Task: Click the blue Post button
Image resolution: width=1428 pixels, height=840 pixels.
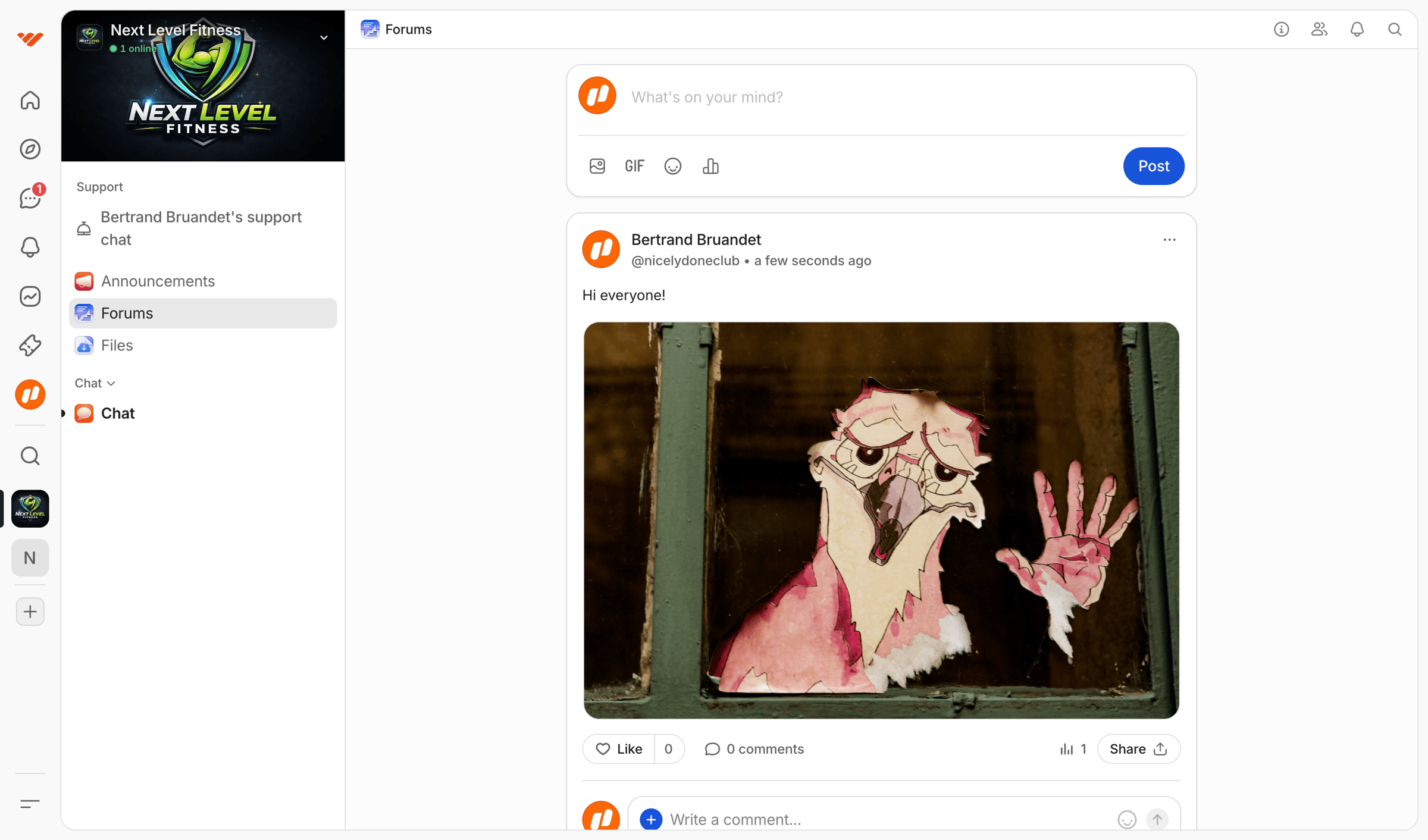Action: 1153,166
